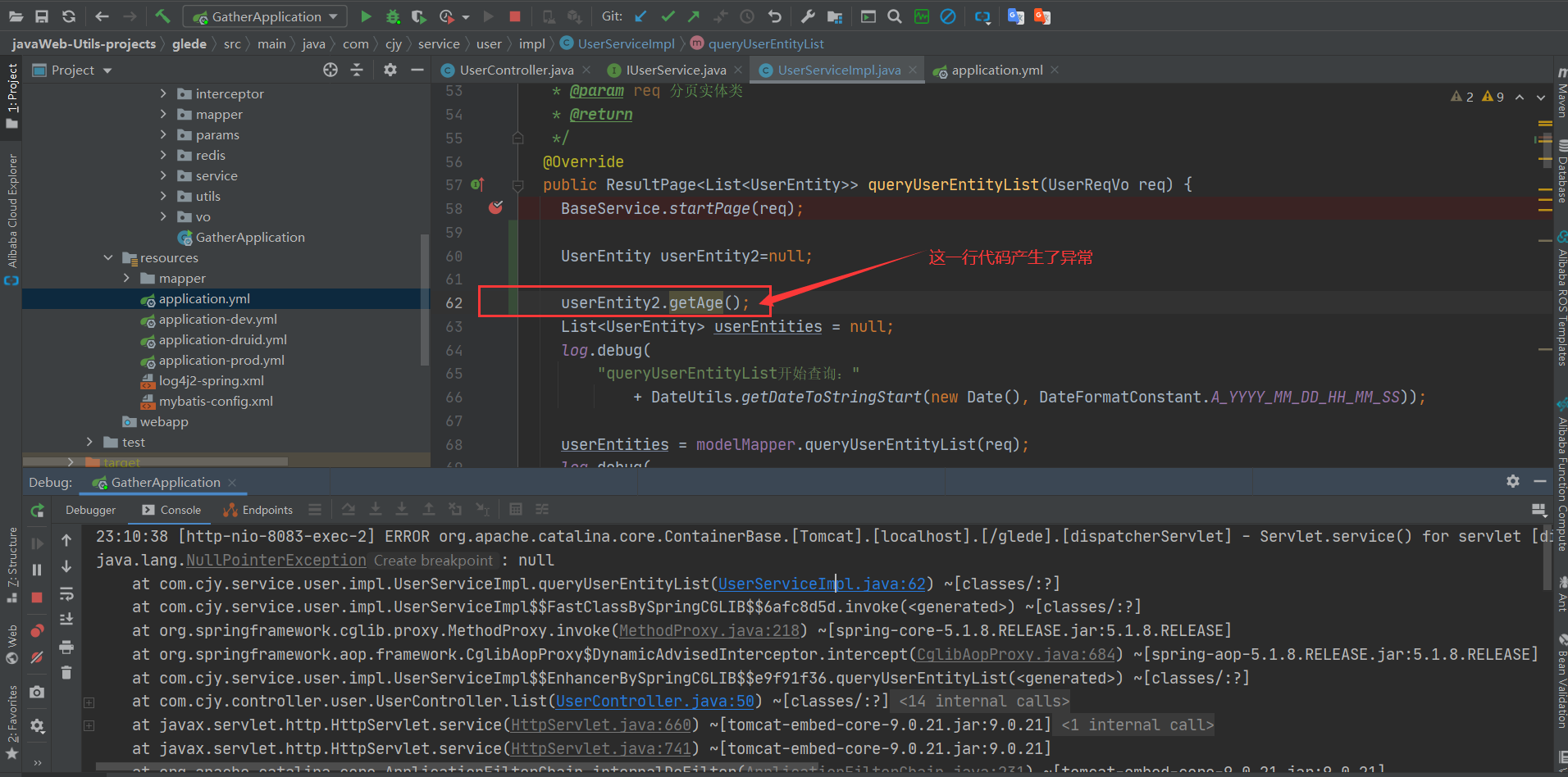The image size is (1568, 777).
Task: Switch to the IUserService.java tab
Action: [x=675, y=70]
